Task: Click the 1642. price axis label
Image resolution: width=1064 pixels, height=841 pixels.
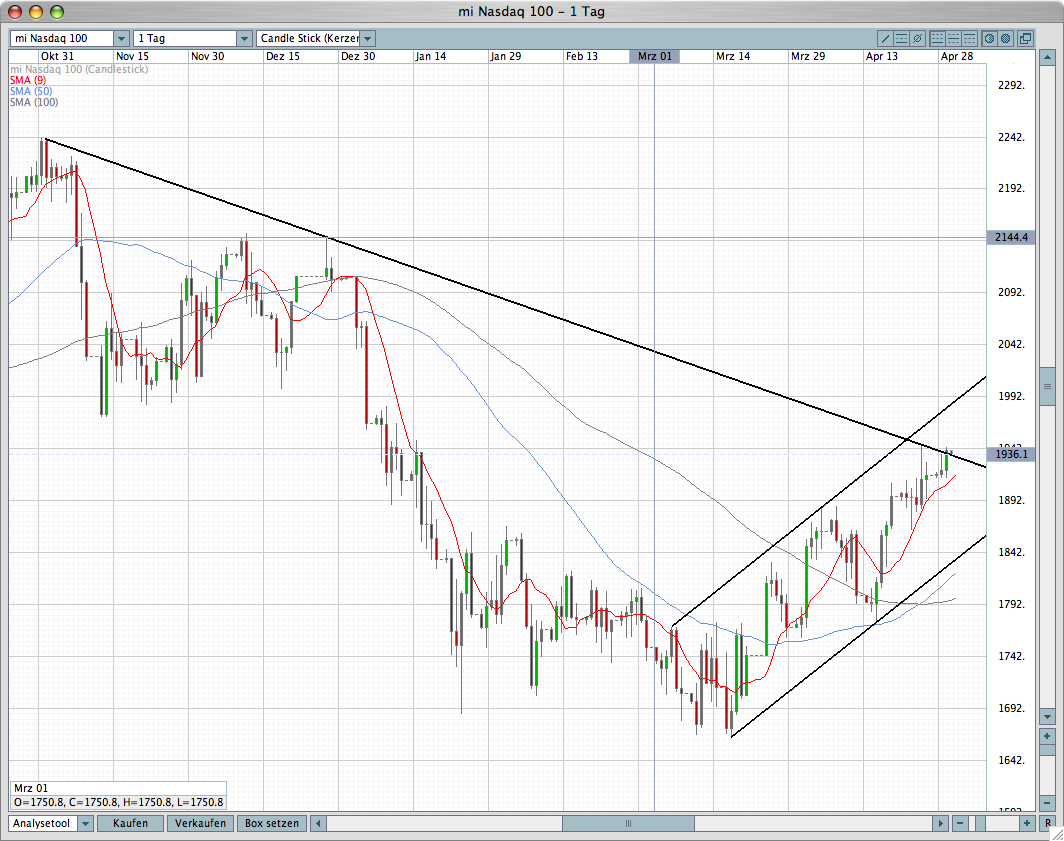Action: (1011, 760)
